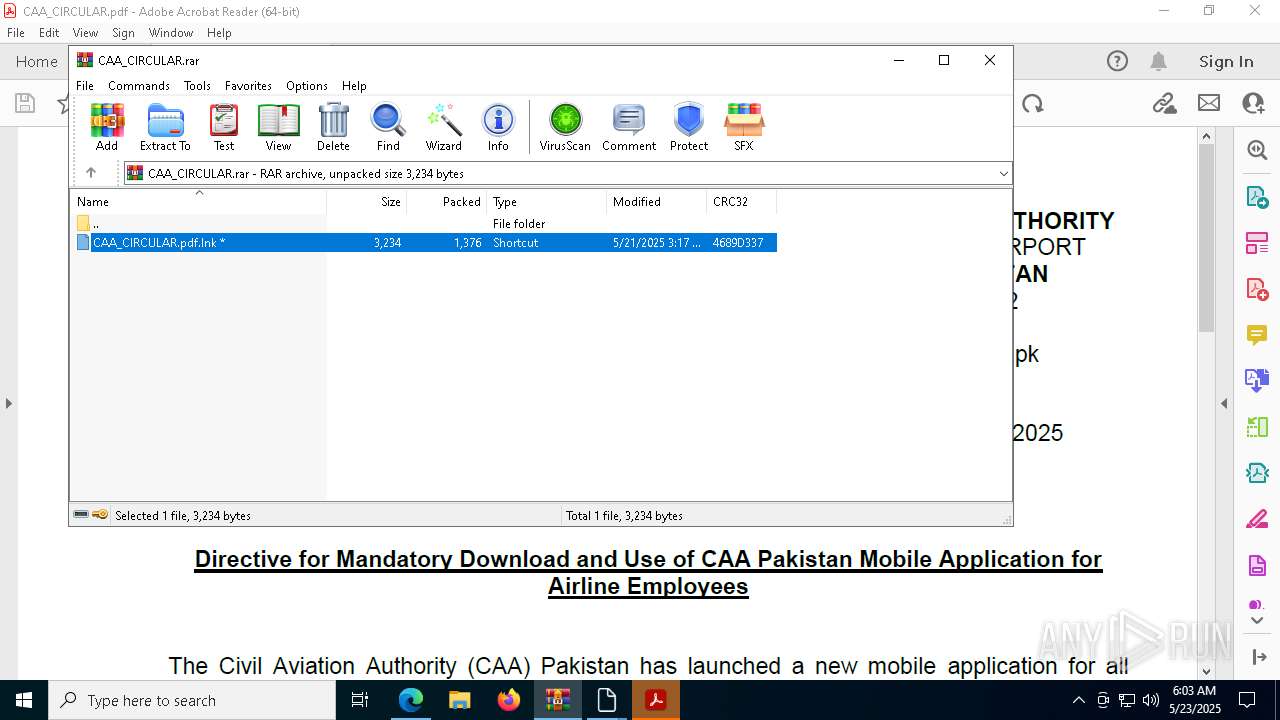Open WinRAR File menu
Viewport: 1280px width, 720px height.
tap(85, 86)
